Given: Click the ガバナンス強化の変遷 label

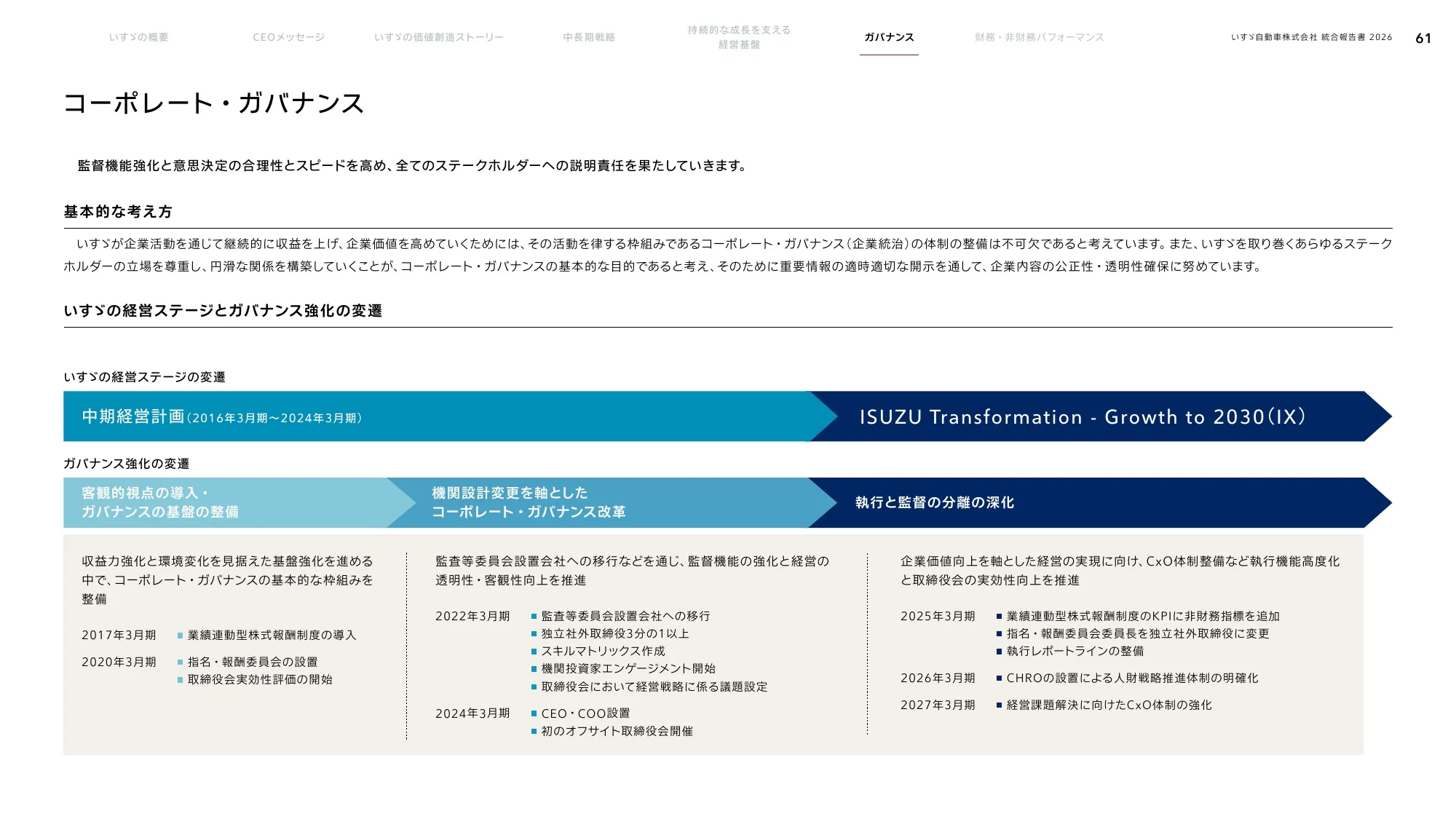Looking at the screenshot, I should [x=126, y=464].
